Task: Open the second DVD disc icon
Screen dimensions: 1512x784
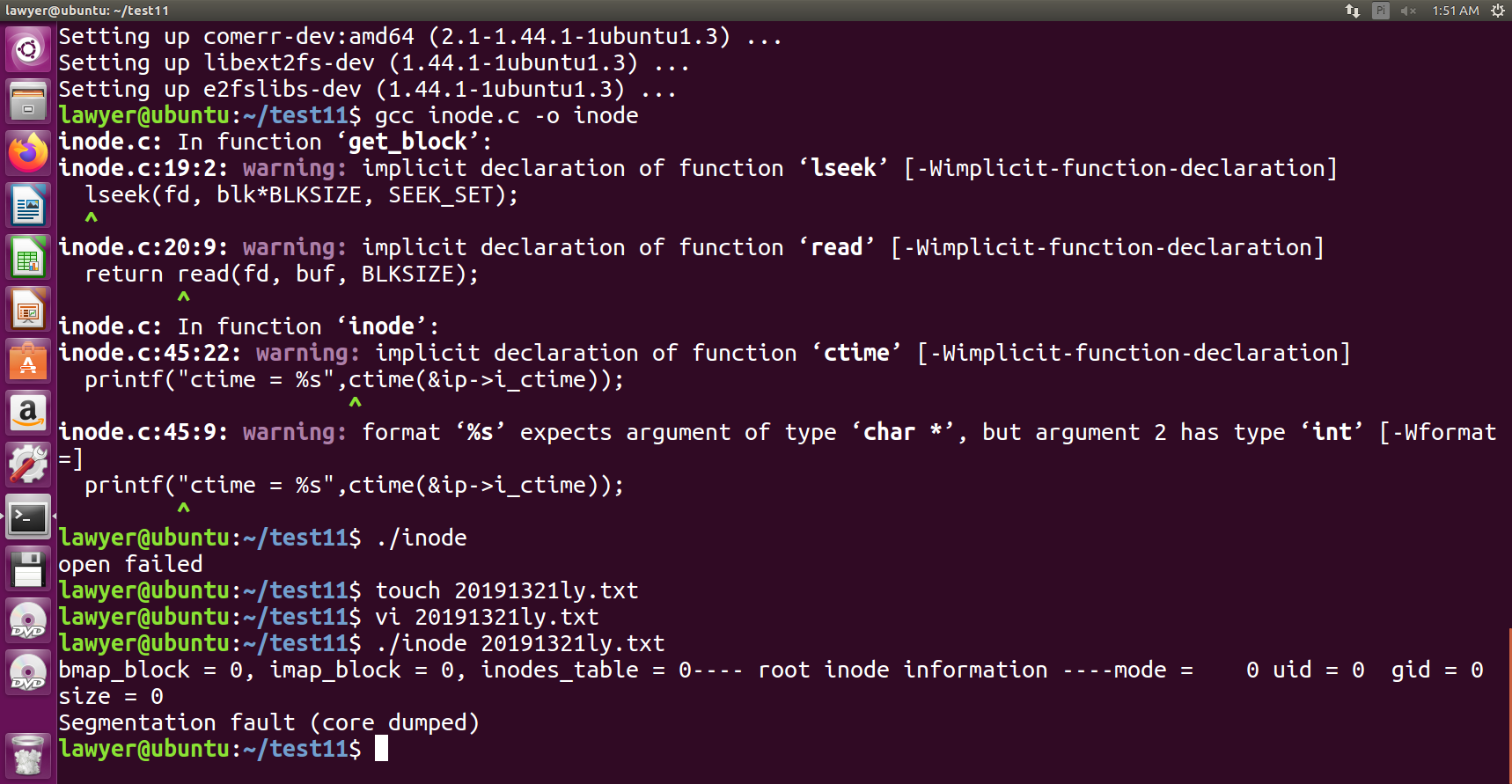Action: pyautogui.click(x=28, y=672)
